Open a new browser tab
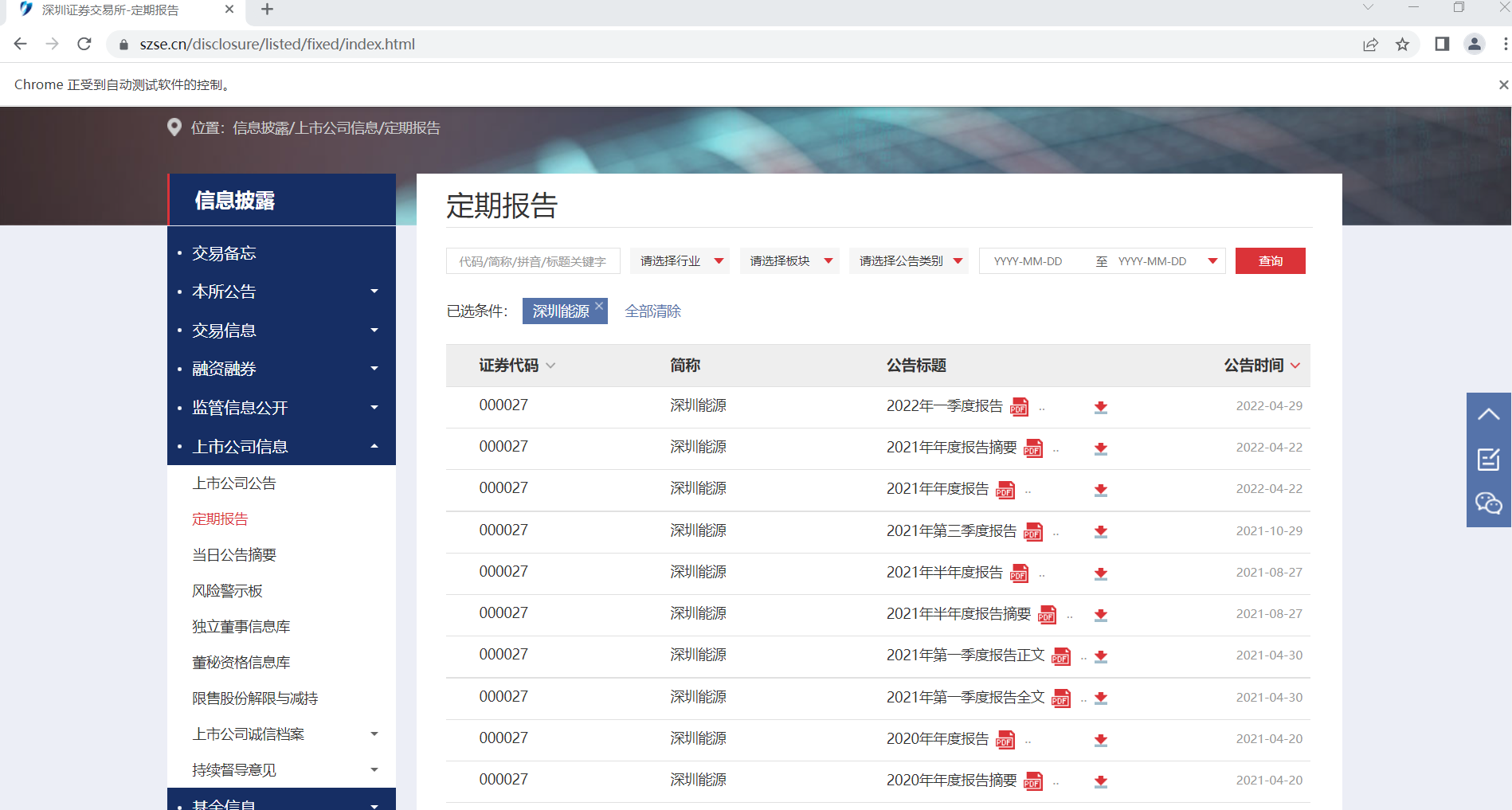This screenshot has width=1512, height=810. tap(267, 10)
